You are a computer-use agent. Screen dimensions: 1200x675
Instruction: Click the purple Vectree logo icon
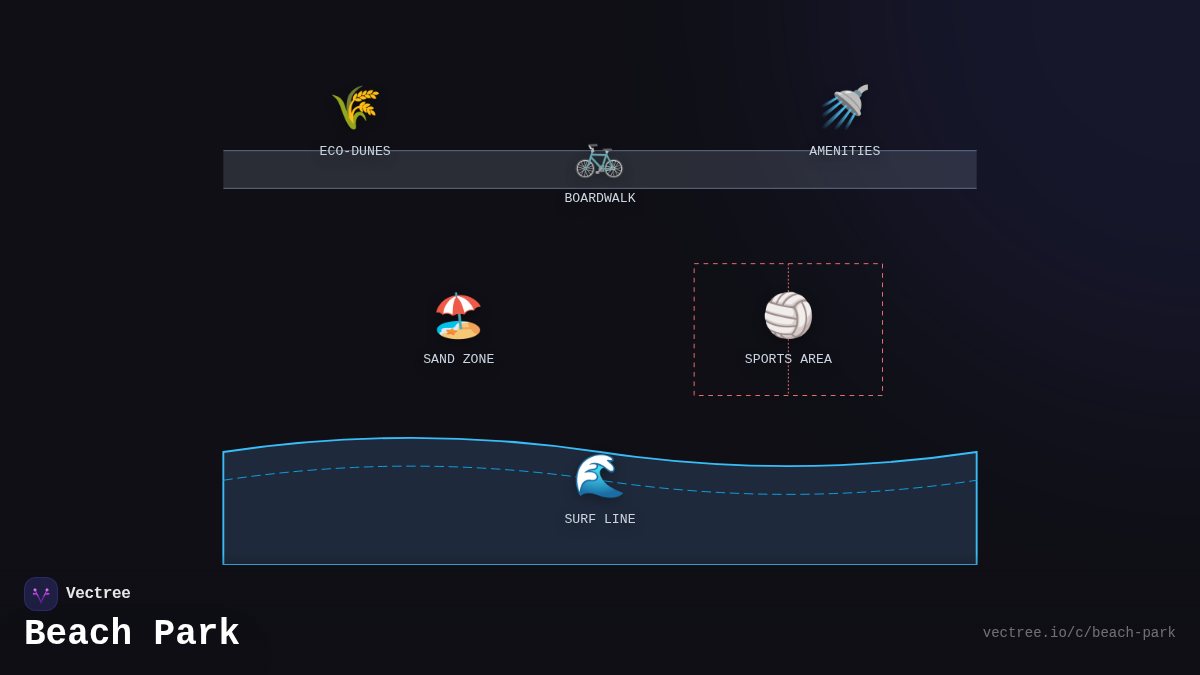click(x=41, y=594)
